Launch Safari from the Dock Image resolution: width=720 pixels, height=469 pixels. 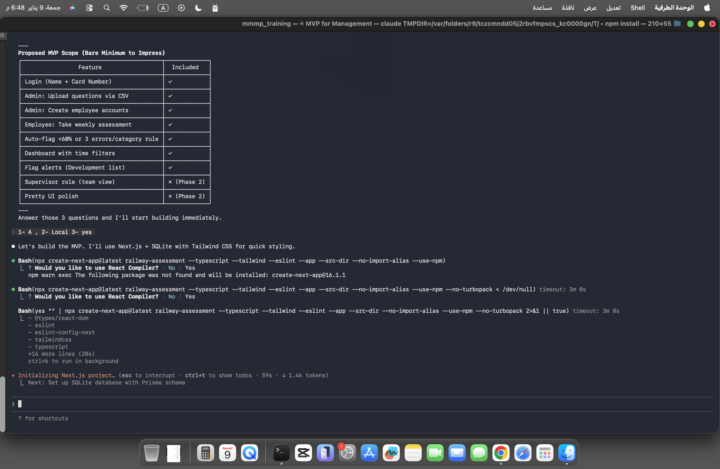523,453
